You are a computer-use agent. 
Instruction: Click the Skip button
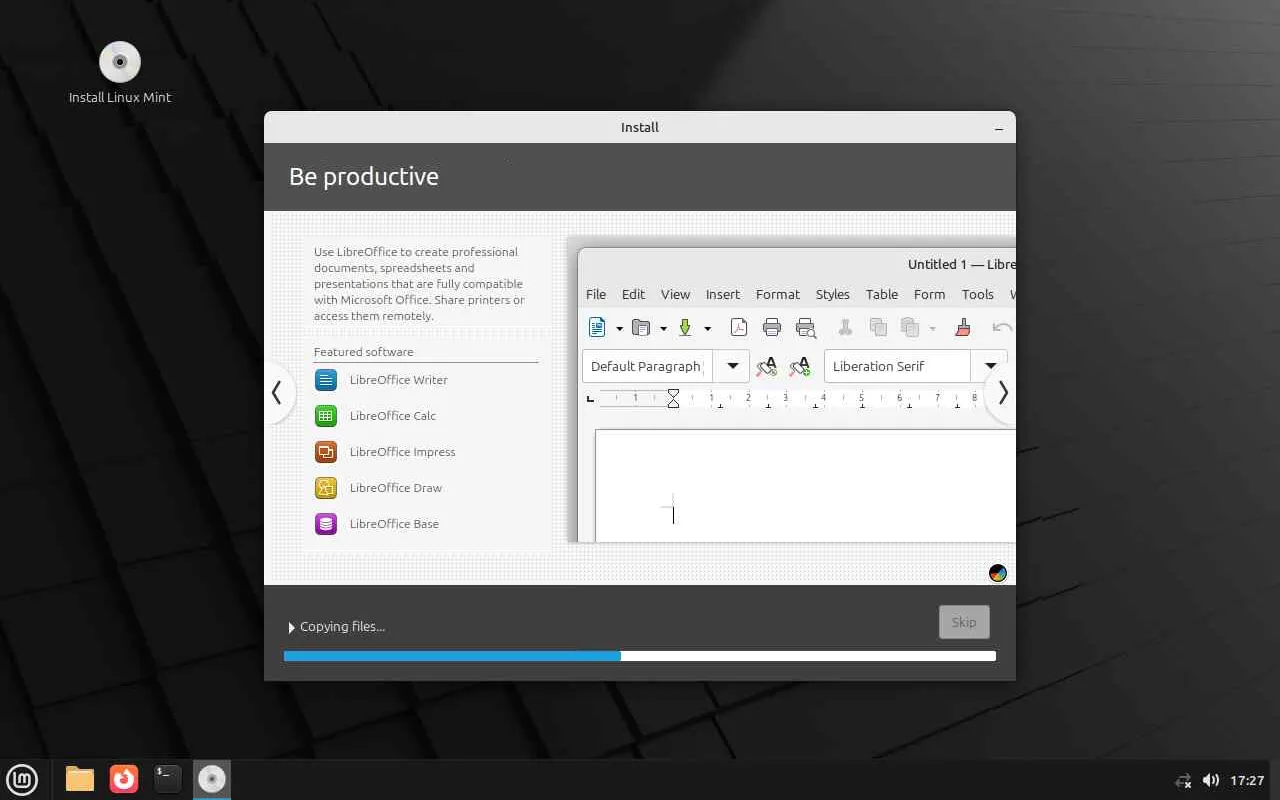(964, 622)
